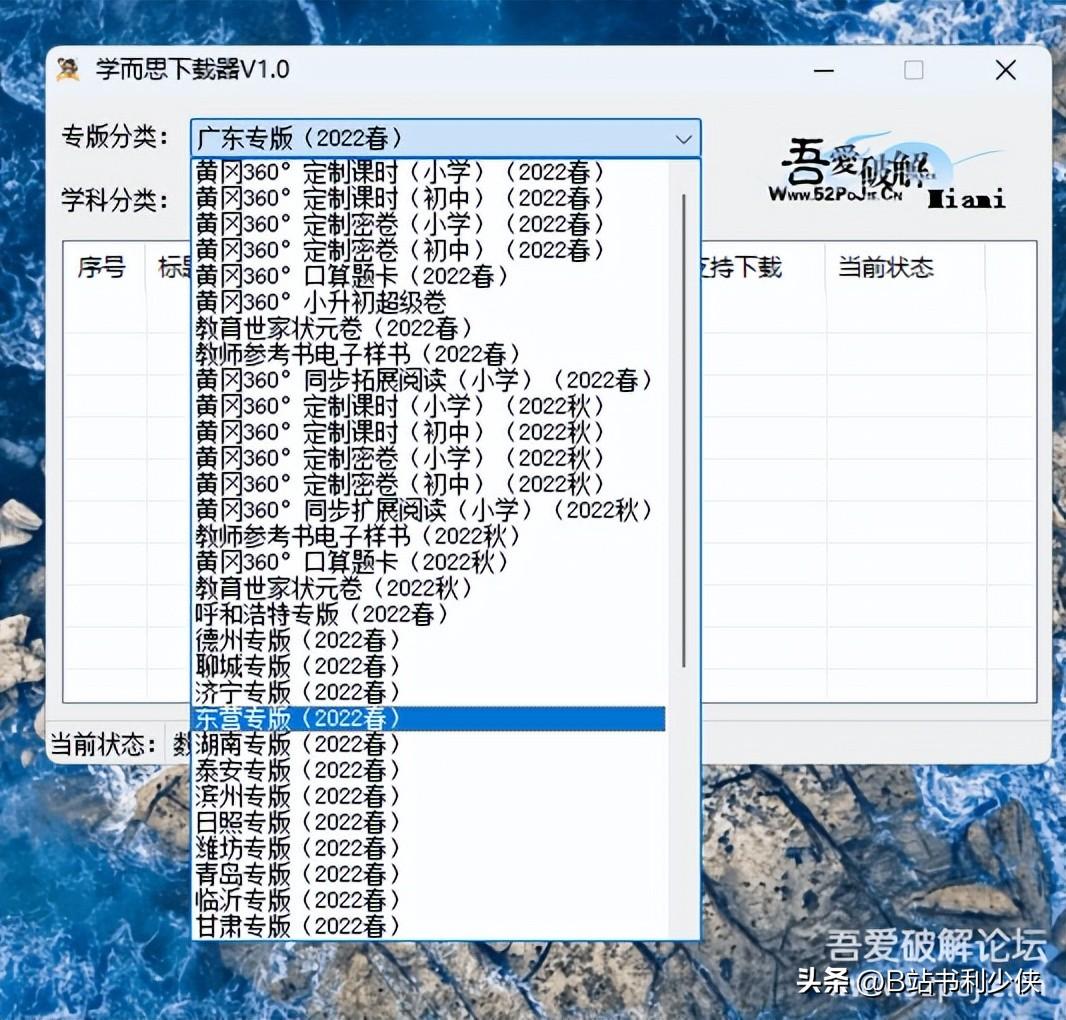This screenshot has height=1020, width=1066.
Task: Click the 当前状态 column header
Action: click(884, 267)
